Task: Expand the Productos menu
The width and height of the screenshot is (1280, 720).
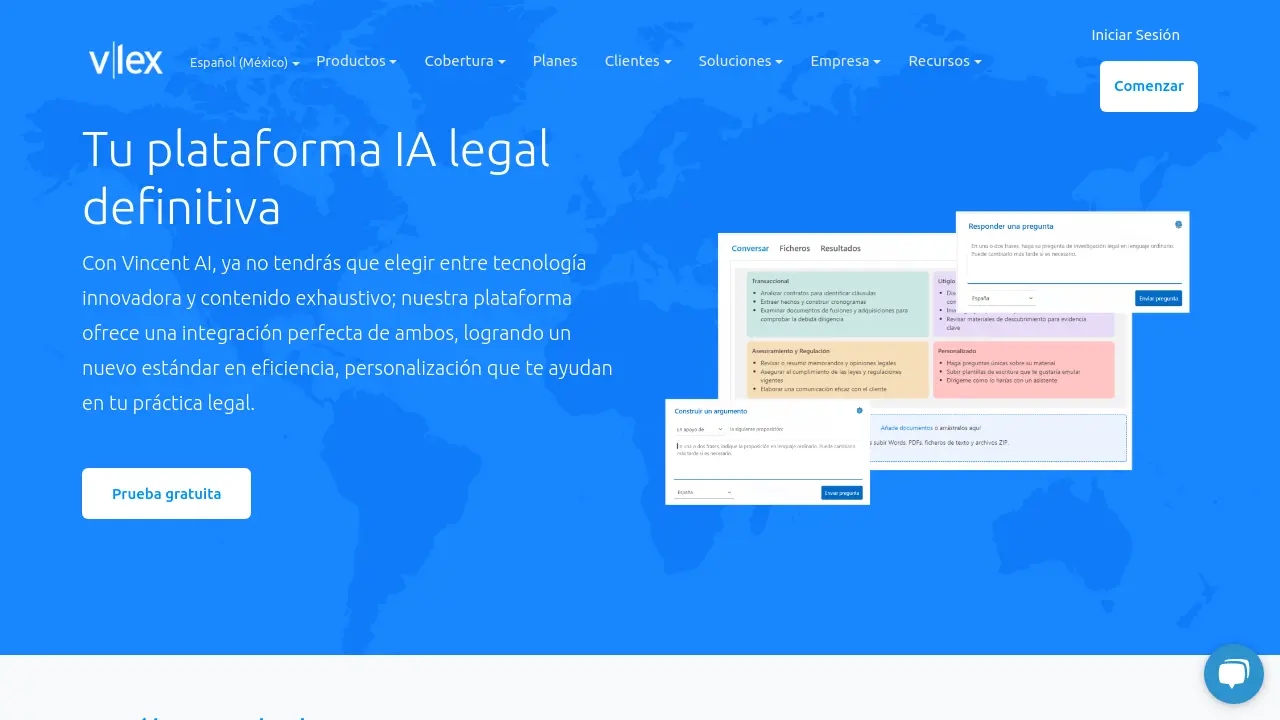Action: click(x=356, y=61)
